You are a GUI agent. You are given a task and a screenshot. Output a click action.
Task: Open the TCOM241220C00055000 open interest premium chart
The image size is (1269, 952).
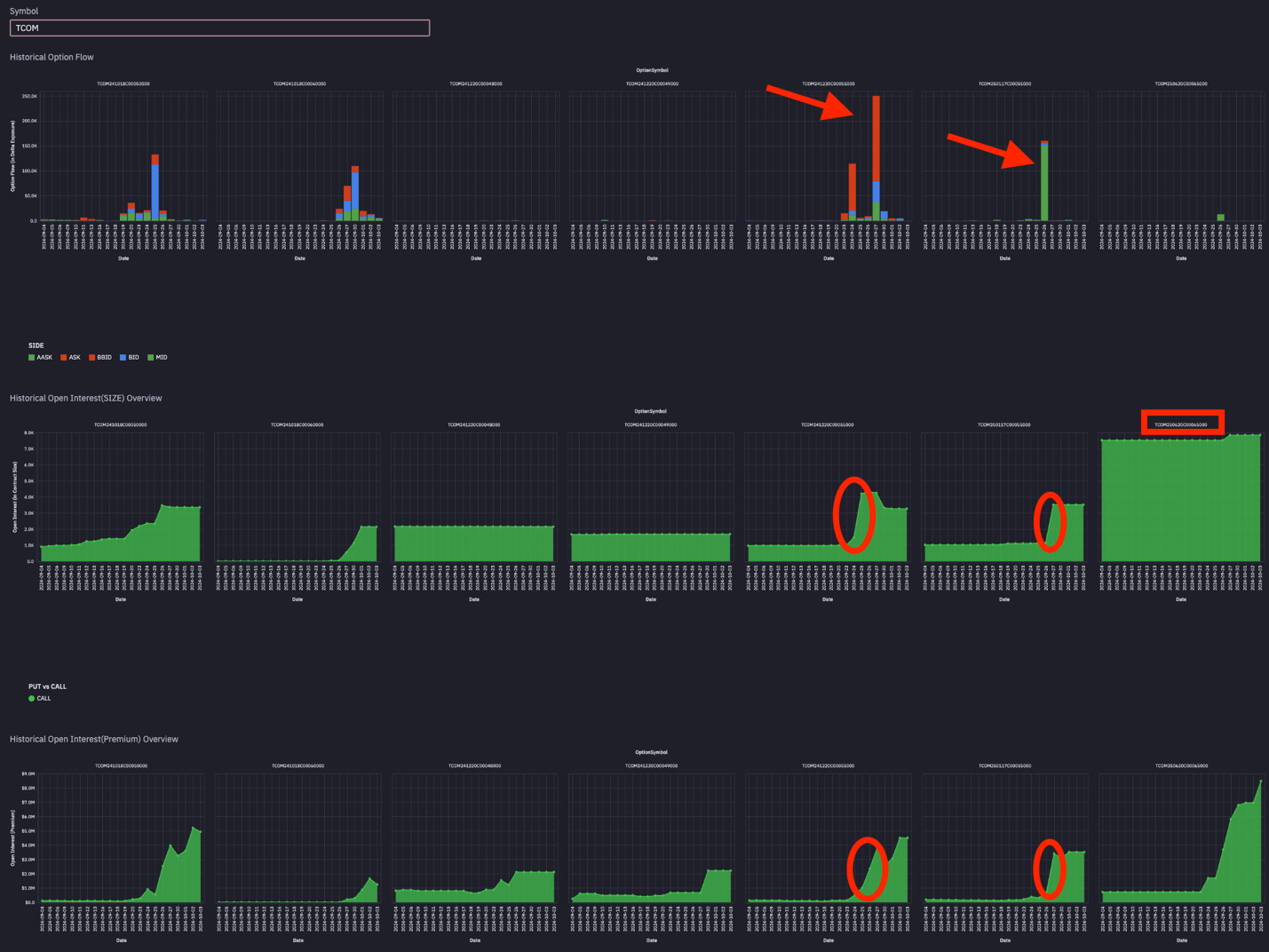point(829,838)
